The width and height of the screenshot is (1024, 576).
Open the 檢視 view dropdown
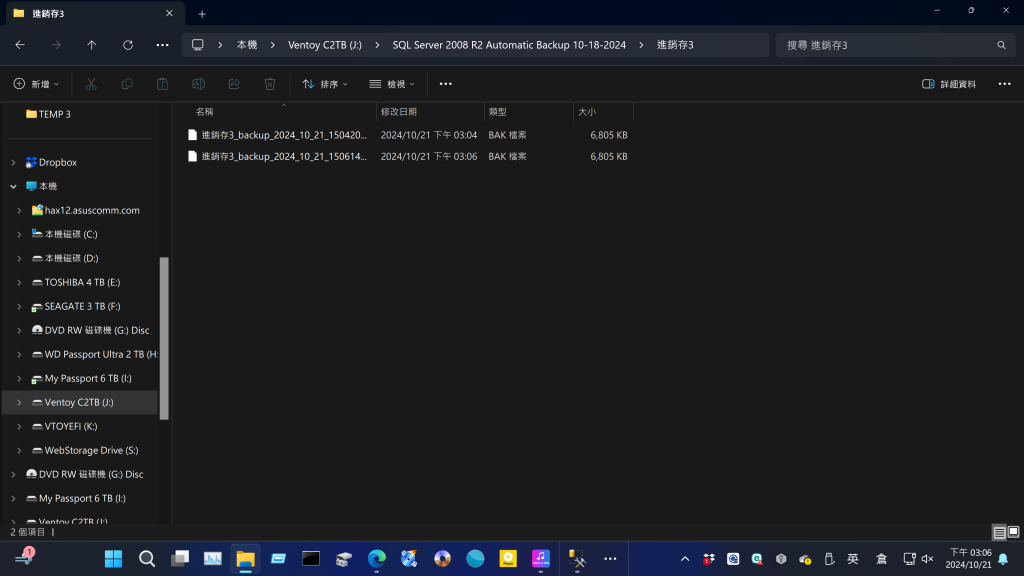[x=391, y=84]
